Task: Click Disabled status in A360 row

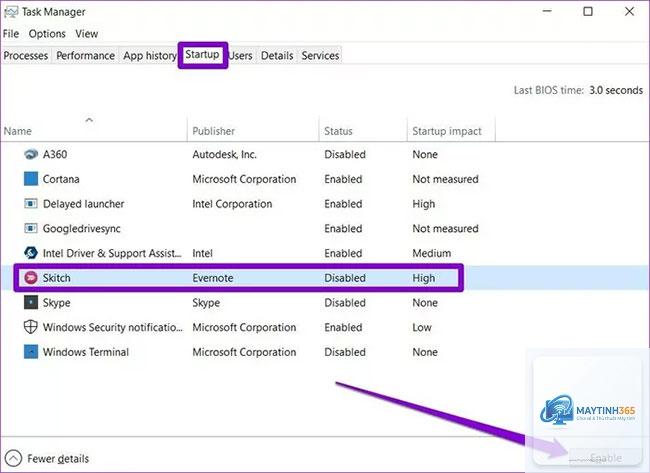Action: [345, 154]
